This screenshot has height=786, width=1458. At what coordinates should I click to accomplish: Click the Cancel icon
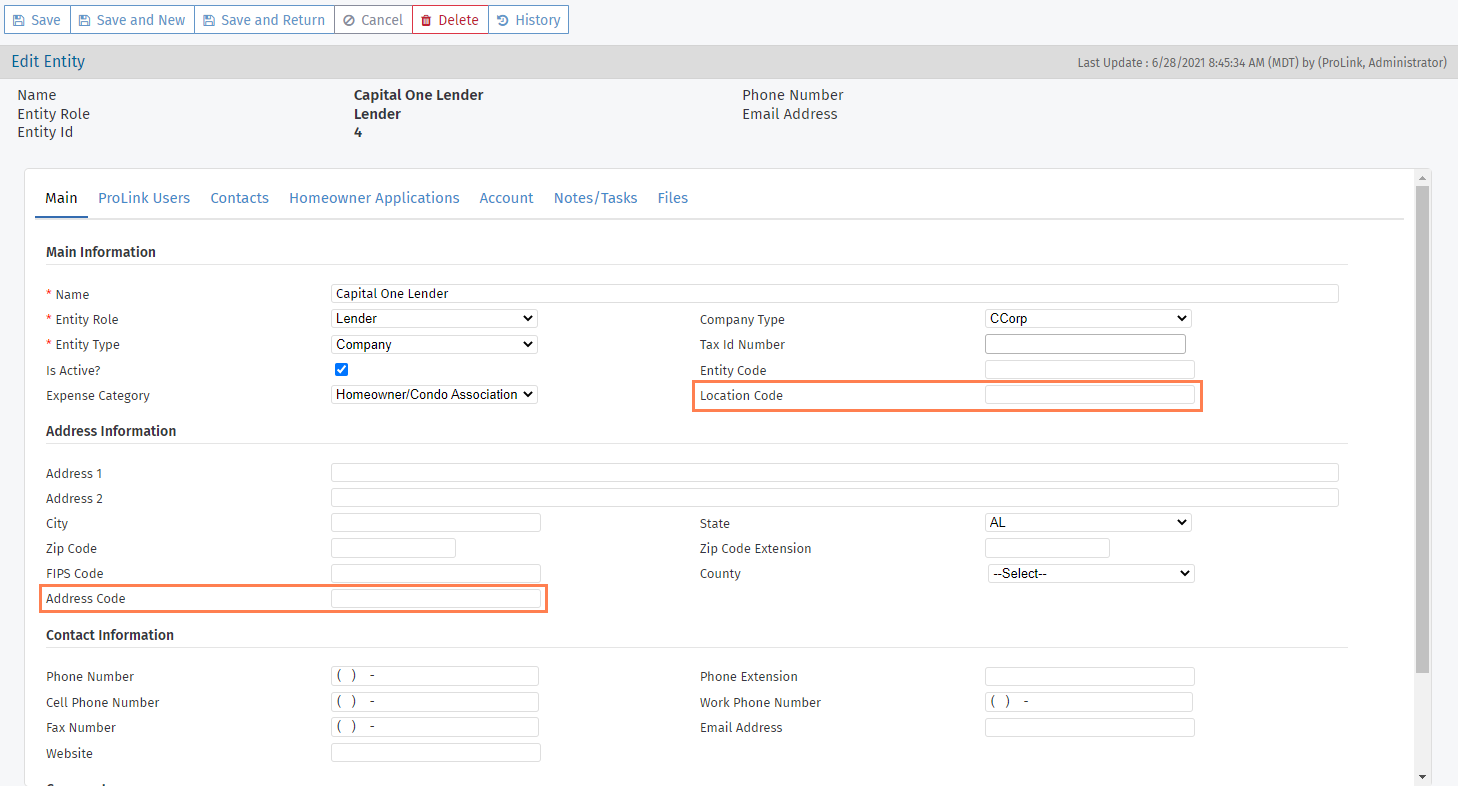coord(349,19)
